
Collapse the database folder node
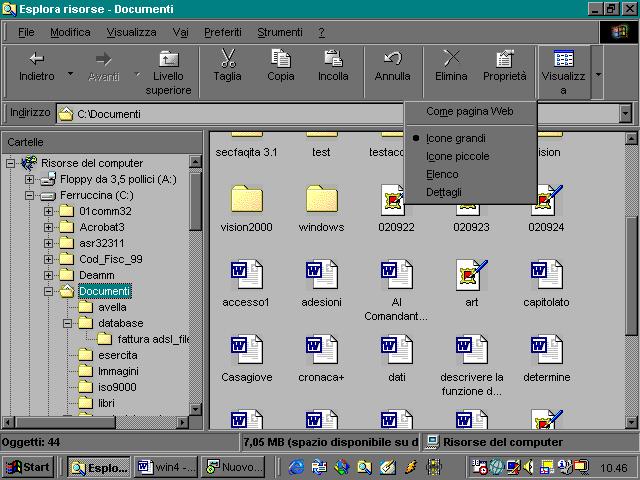click(67, 323)
